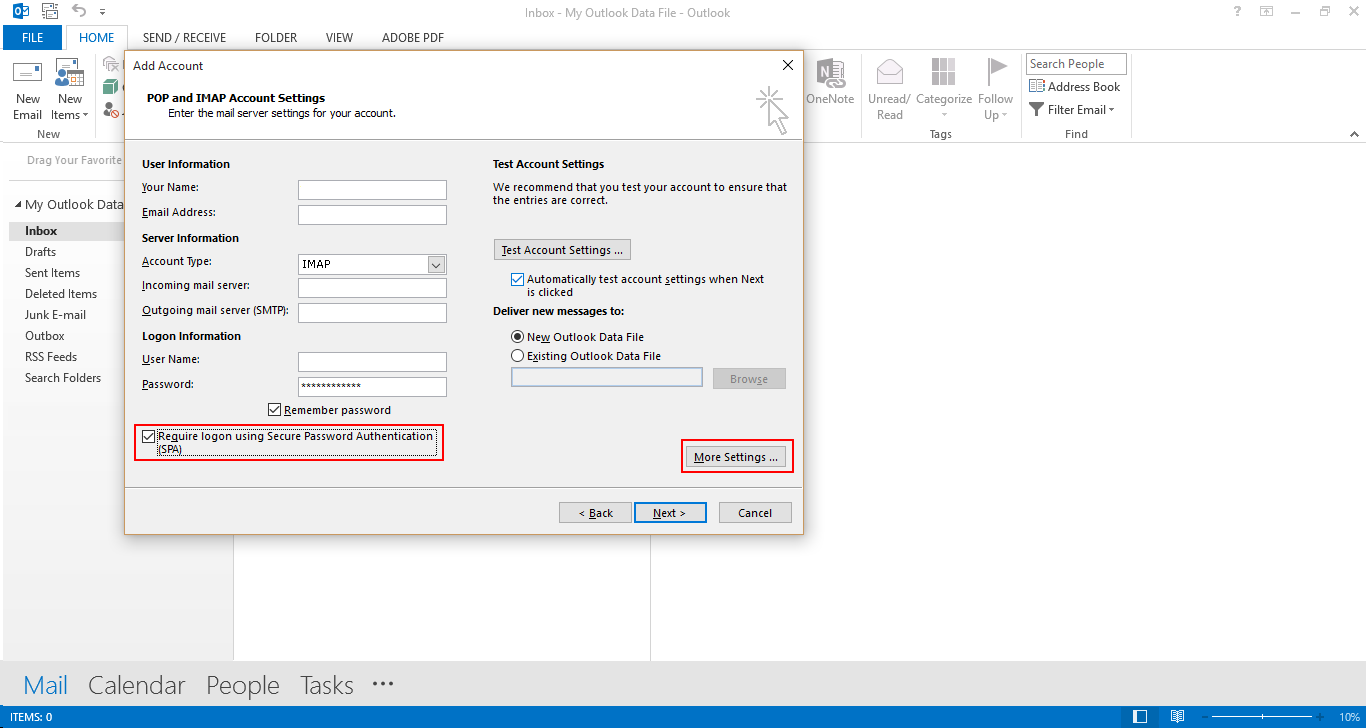This screenshot has height=728, width=1366.
Task: Click the Help question mark icon
Action: tap(1238, 12)
